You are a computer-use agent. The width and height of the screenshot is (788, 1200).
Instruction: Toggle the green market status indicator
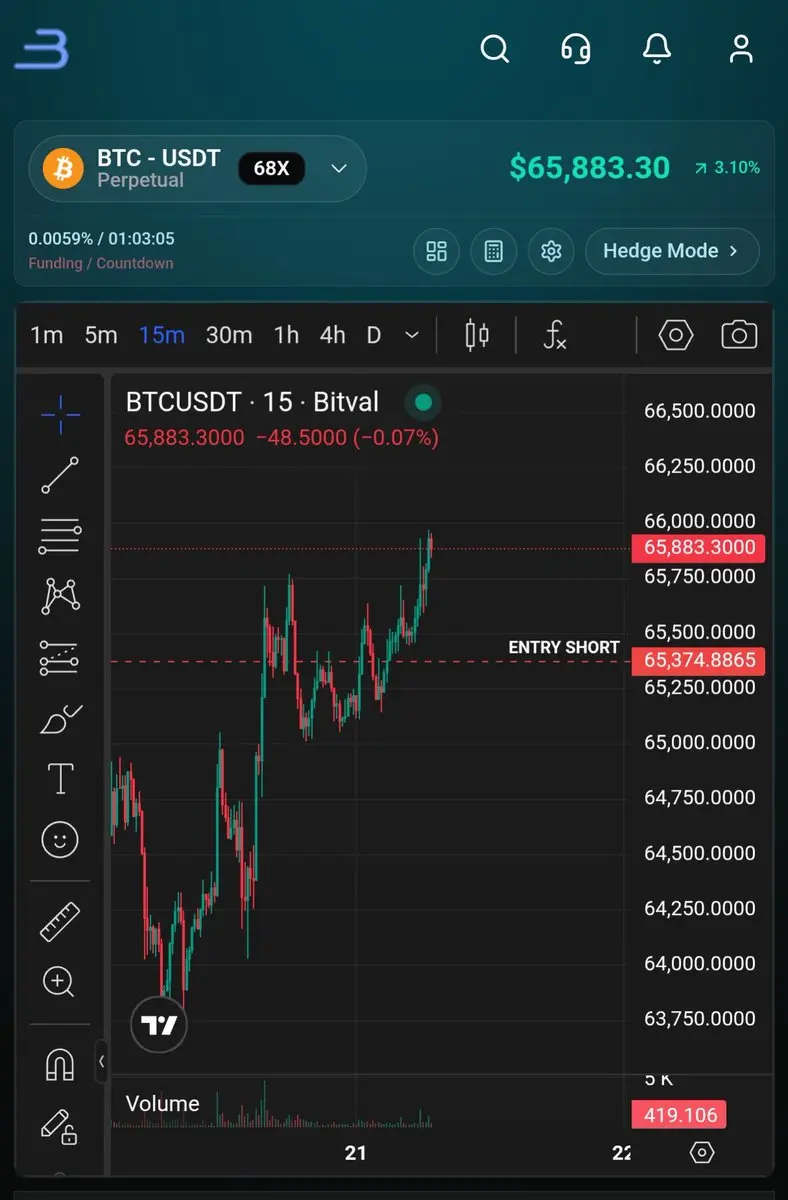(423, 402)
